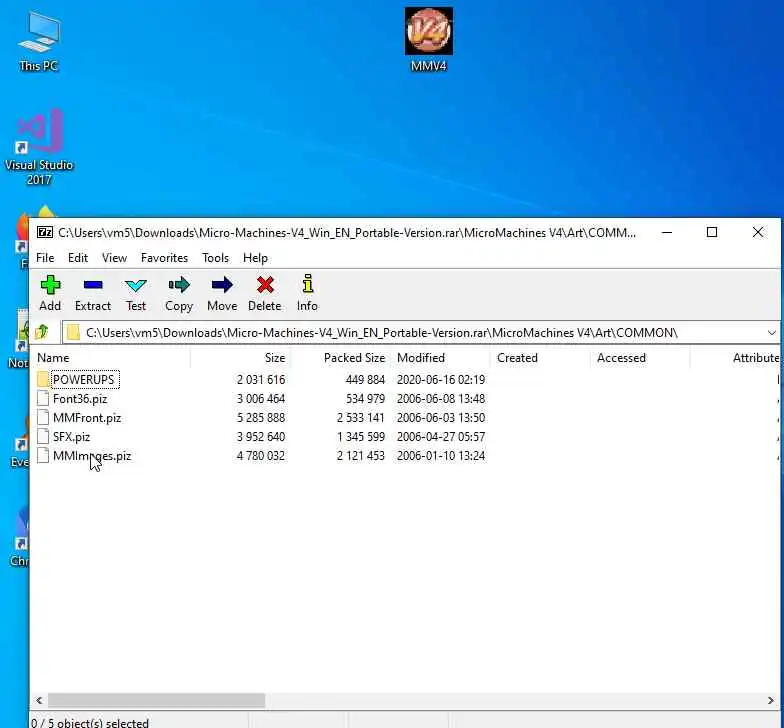The width and height of the screenshot is (784, 728).
Task: Click the Add toolbar icon
Action: (50, 286)
